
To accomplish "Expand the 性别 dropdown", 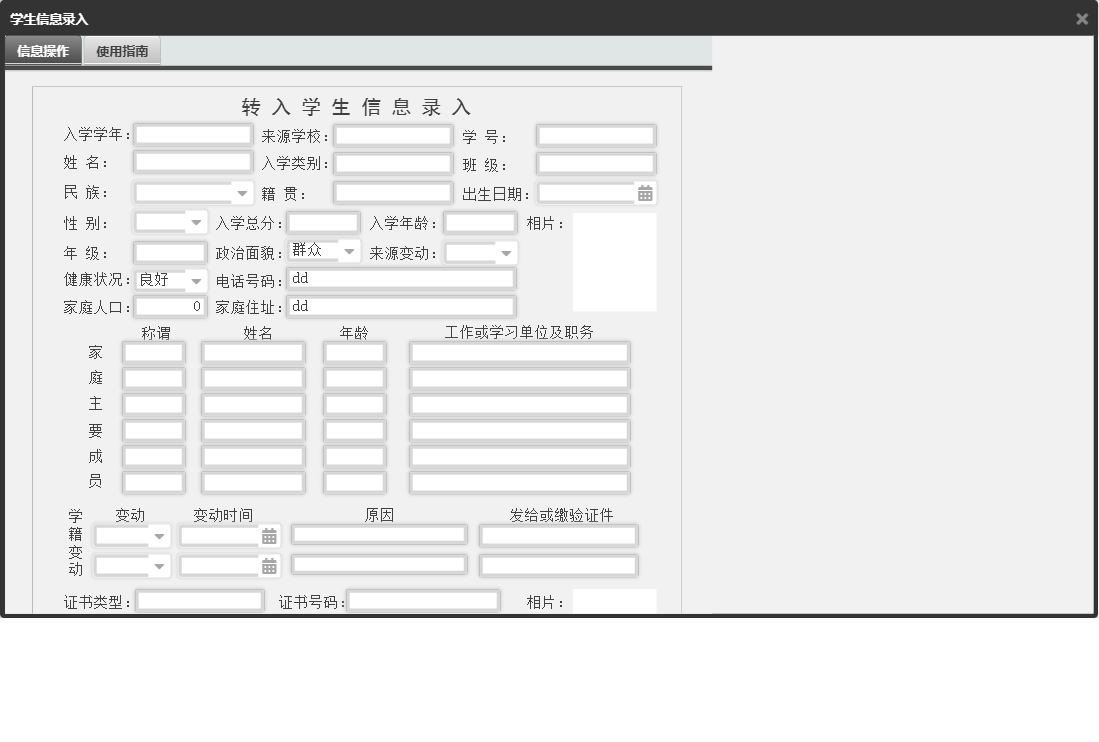I will (x=196, y=223).
